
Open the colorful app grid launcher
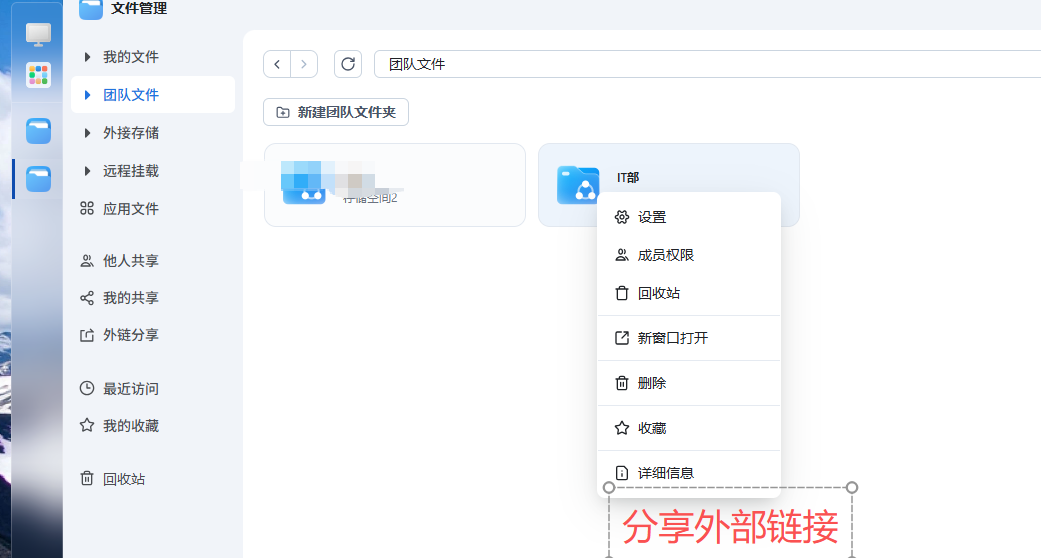[x=39, y=74]
